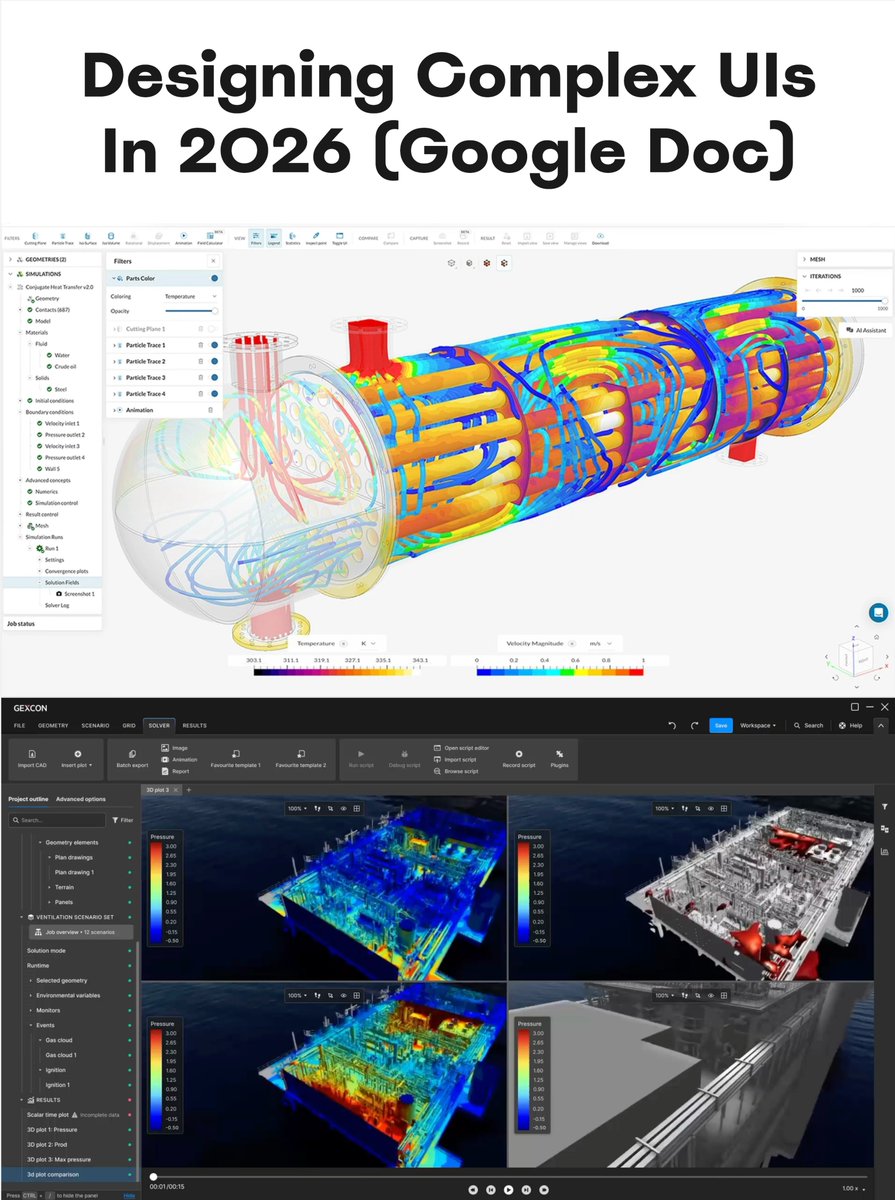The height and width of the screenshot is (1200, 895).
Task: Open the FILE menu in GEXCON
Action: 19,725
